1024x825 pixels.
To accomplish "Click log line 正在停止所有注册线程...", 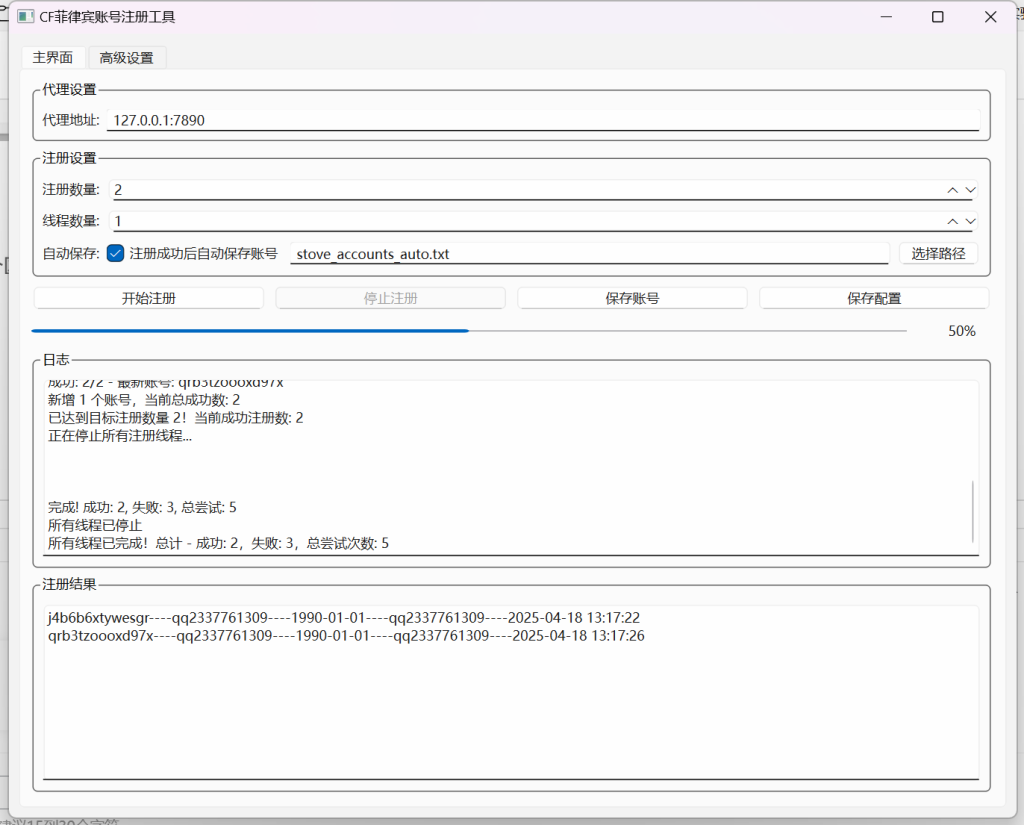I will [x=120, y=436].
